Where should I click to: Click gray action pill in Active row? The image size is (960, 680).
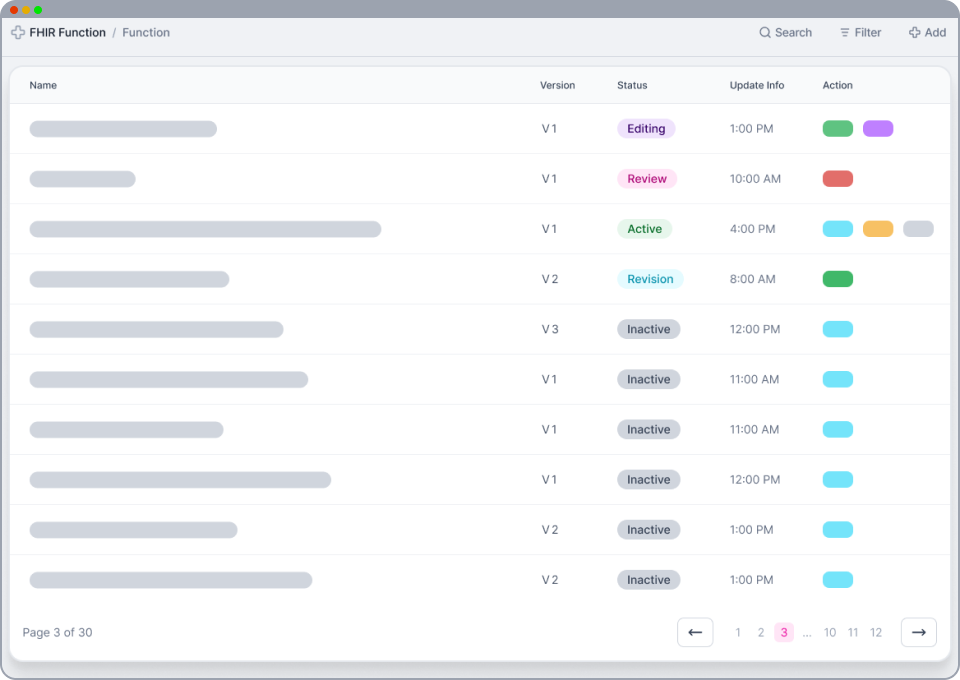tap(917, 229)
